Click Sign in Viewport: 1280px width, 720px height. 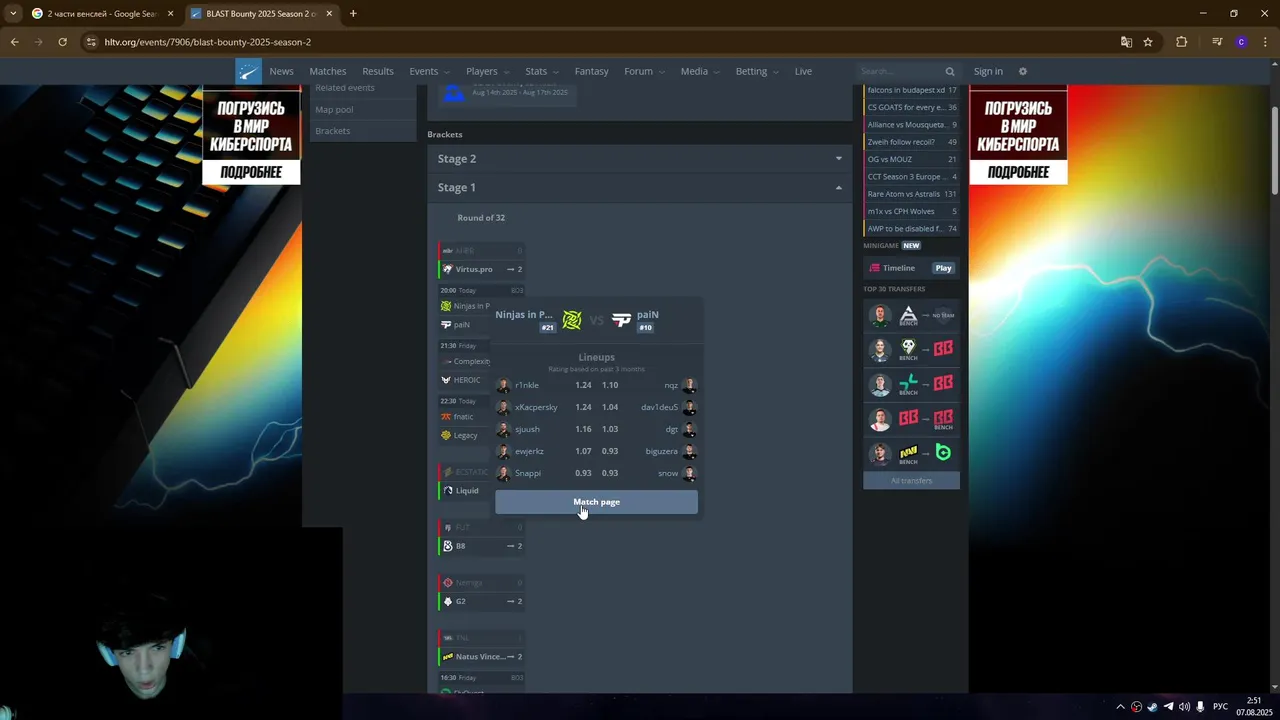988,71
